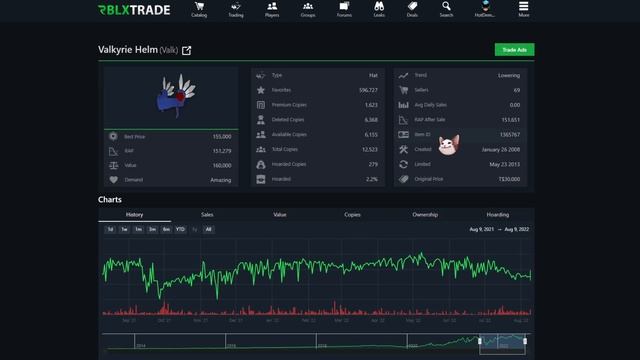Set chart range to 6m
The image size is (640, 360).
pos(166,229)
